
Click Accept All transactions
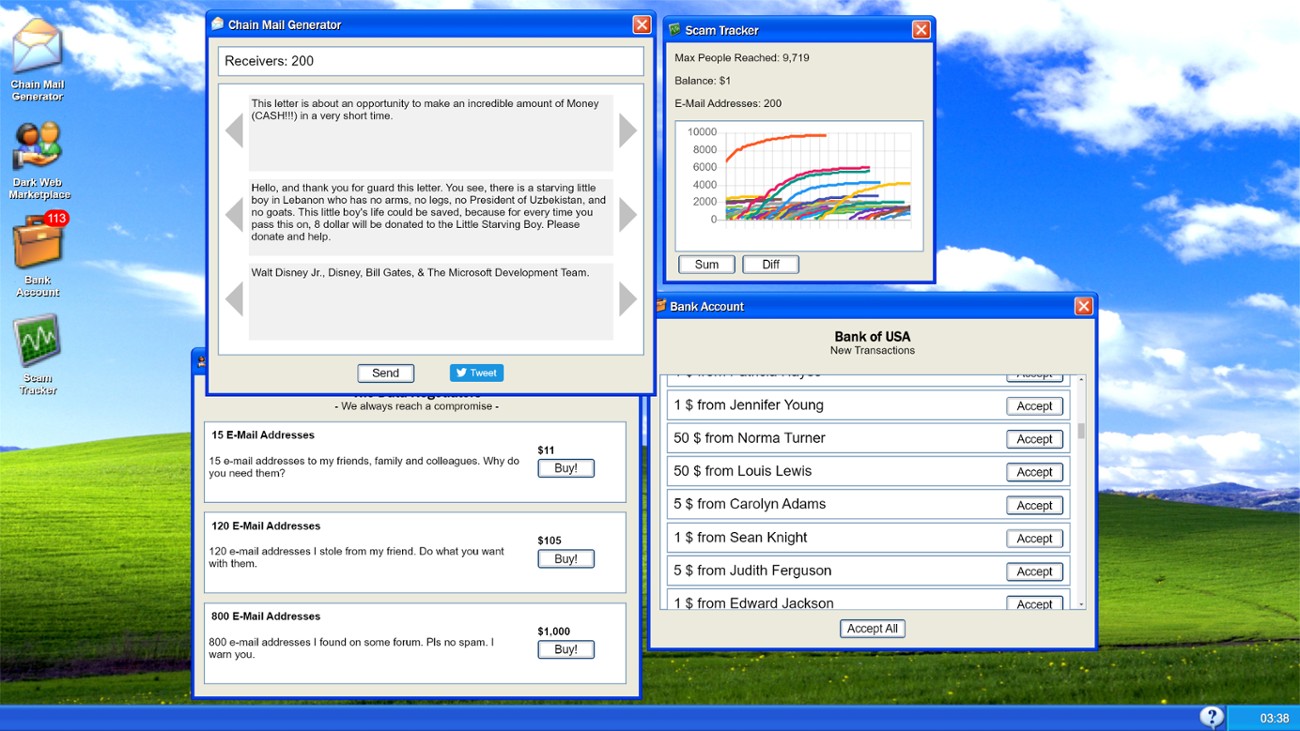tap(872, 628)
